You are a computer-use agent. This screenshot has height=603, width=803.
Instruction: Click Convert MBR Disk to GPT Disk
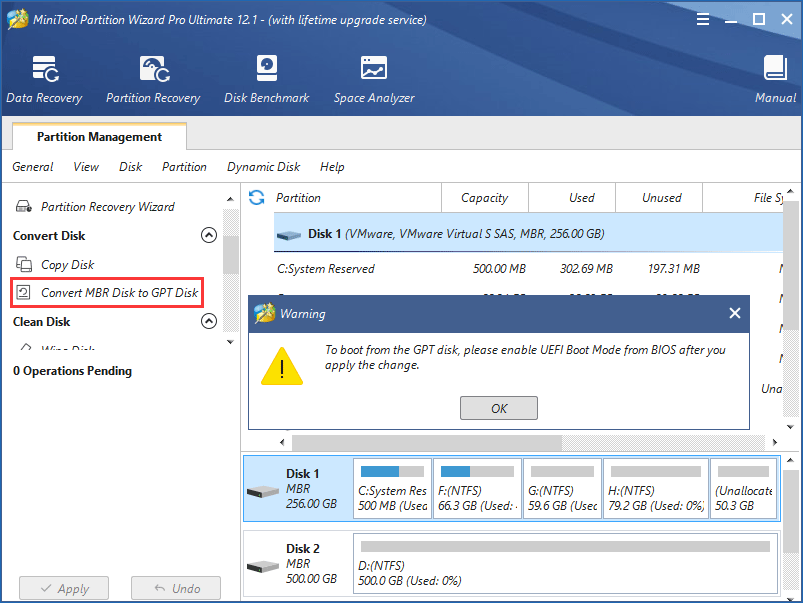tap(119, 293)
